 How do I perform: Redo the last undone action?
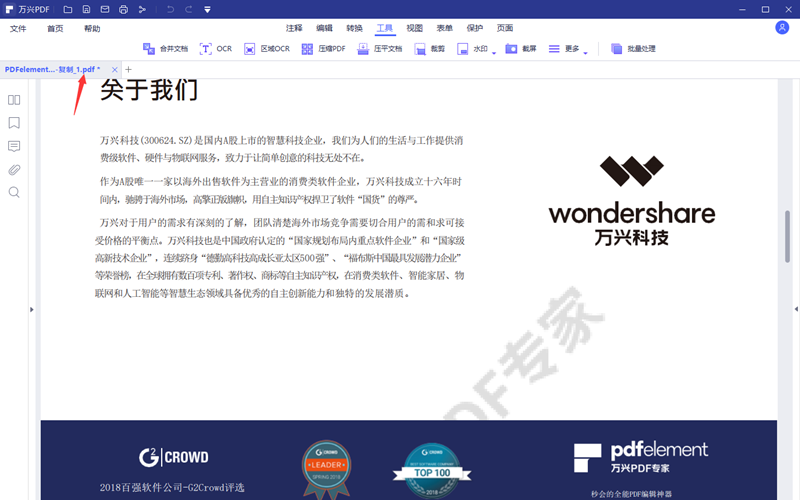[188, 9]
